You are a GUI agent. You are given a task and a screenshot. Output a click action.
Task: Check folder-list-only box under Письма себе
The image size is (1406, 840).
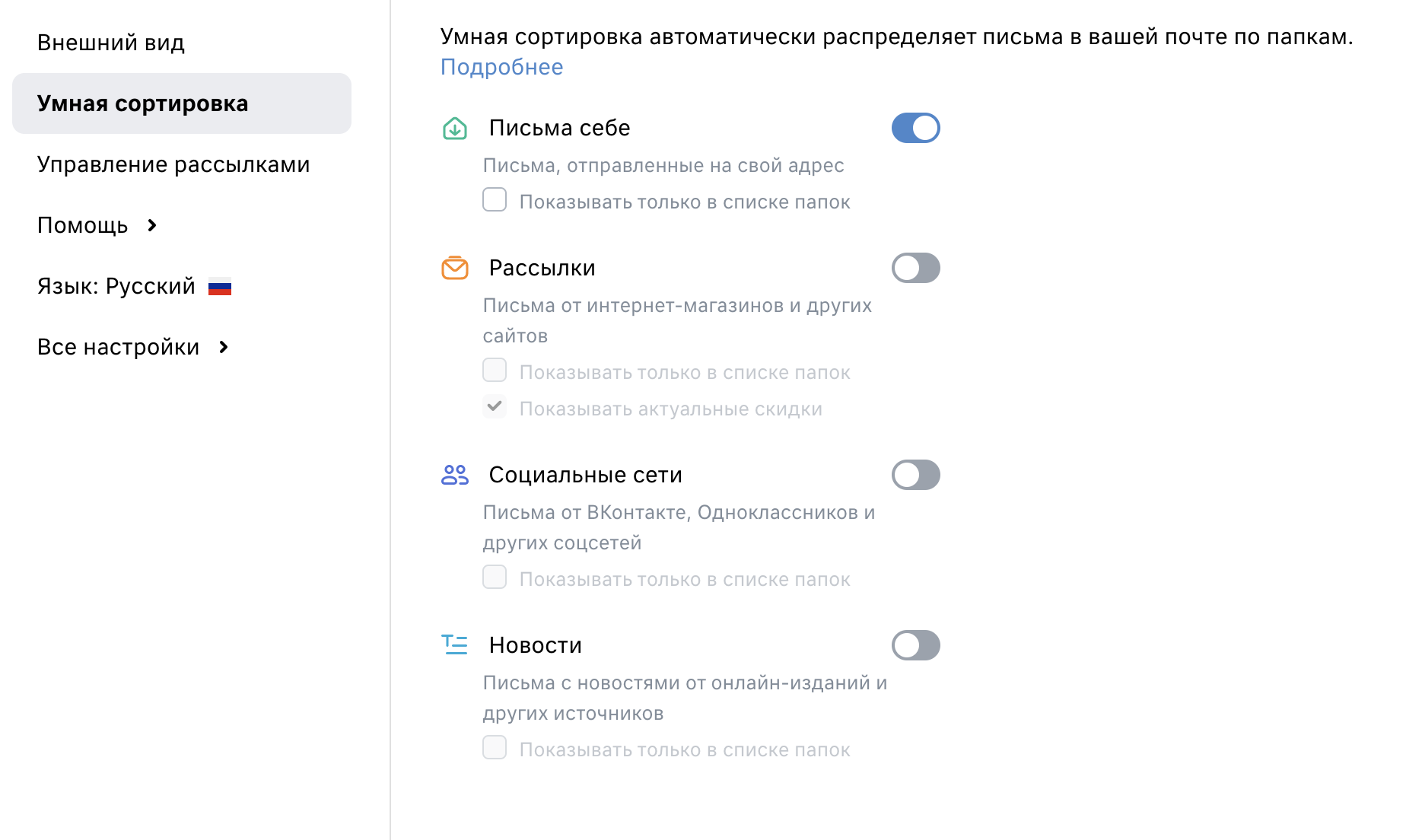click(495, 200)
